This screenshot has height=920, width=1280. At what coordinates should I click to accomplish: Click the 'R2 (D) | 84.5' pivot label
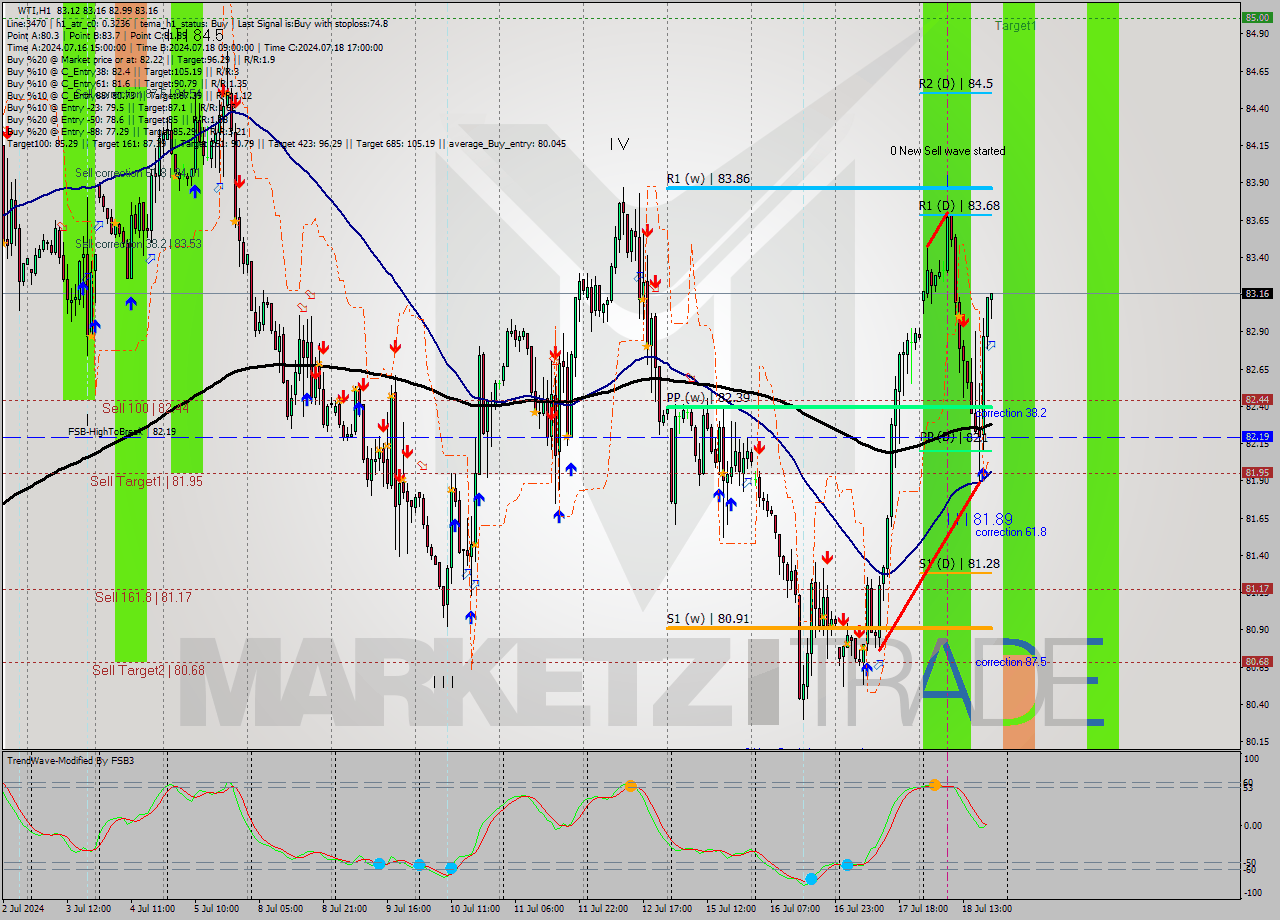point(956,84)
